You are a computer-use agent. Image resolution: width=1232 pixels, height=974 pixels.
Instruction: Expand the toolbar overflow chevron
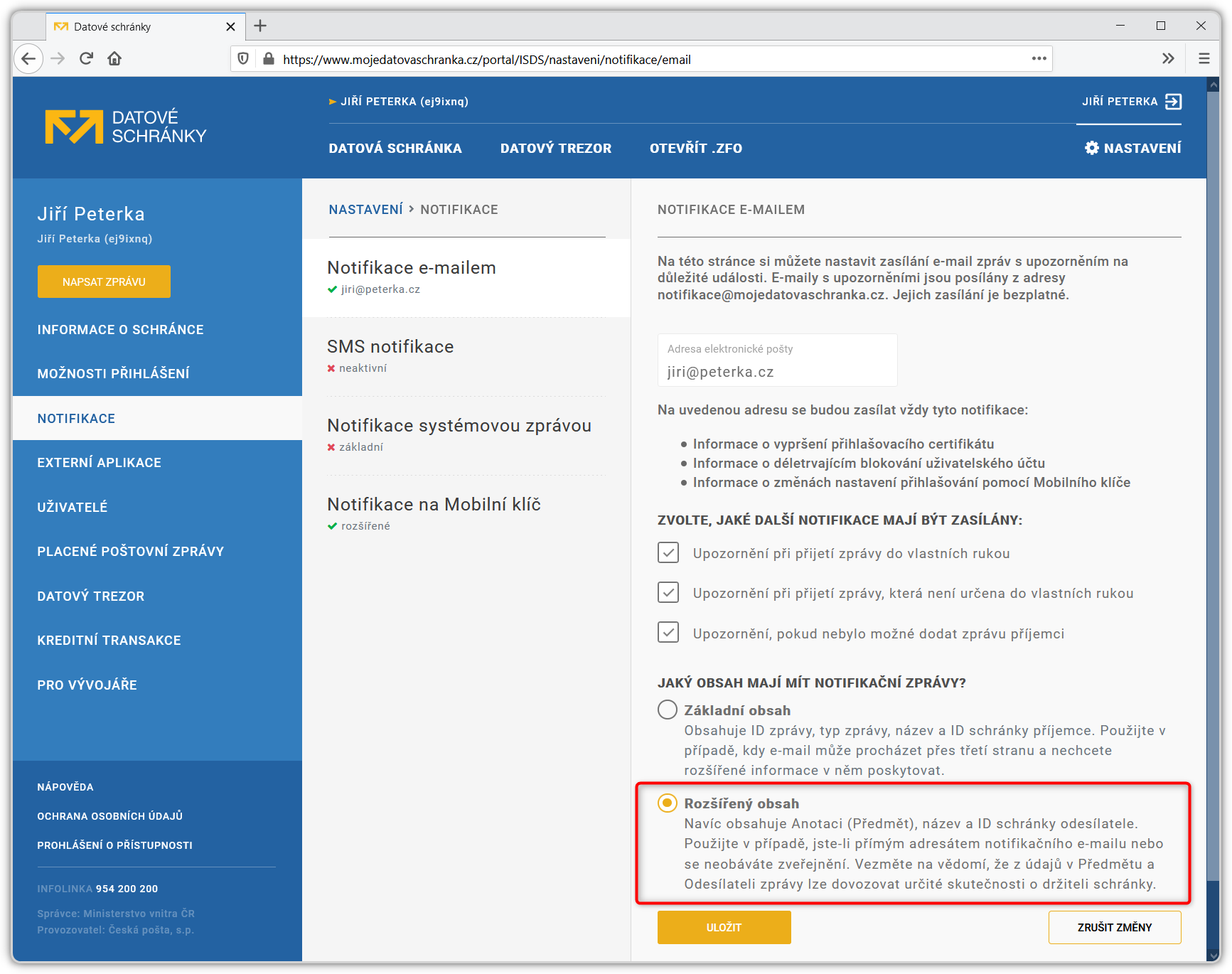point(1168,58)
